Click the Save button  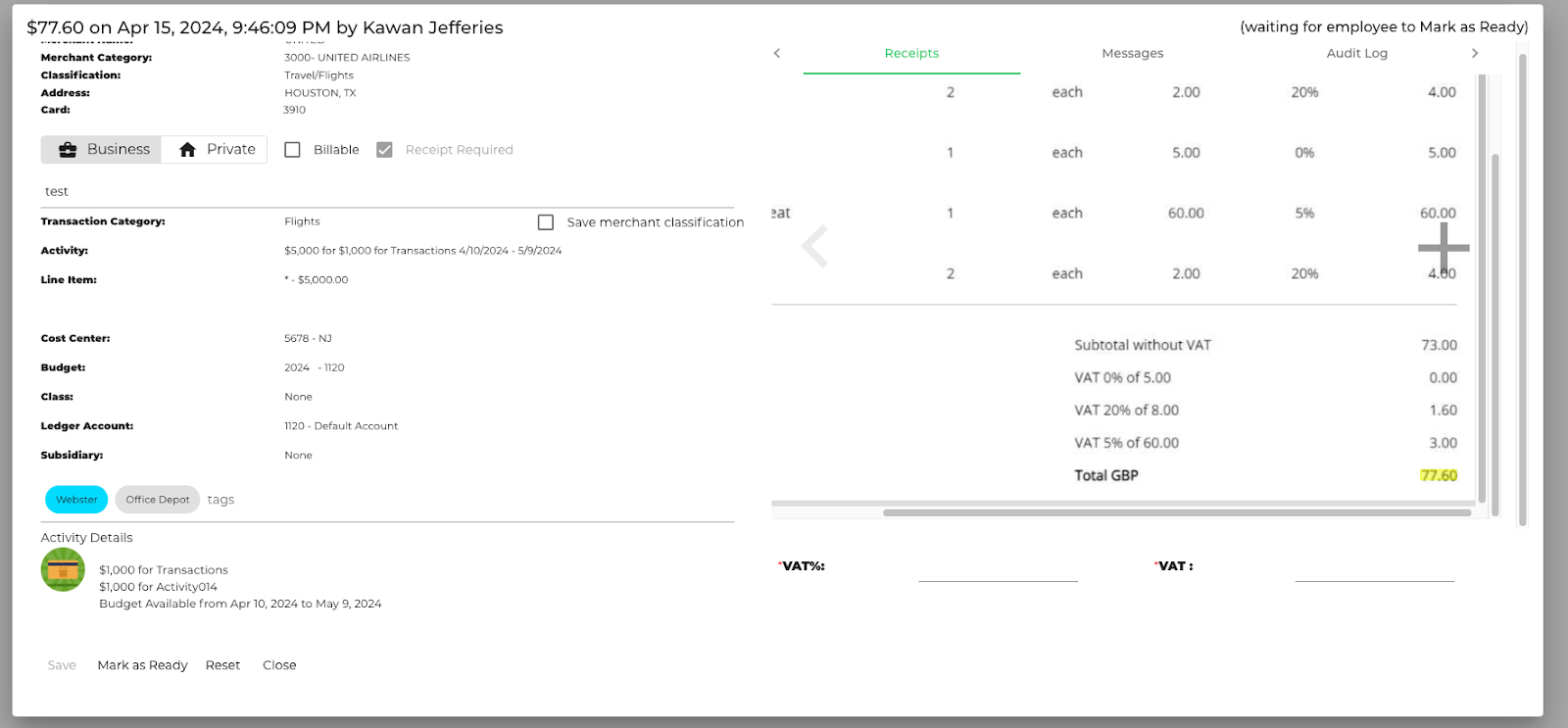tap(62, 665)
